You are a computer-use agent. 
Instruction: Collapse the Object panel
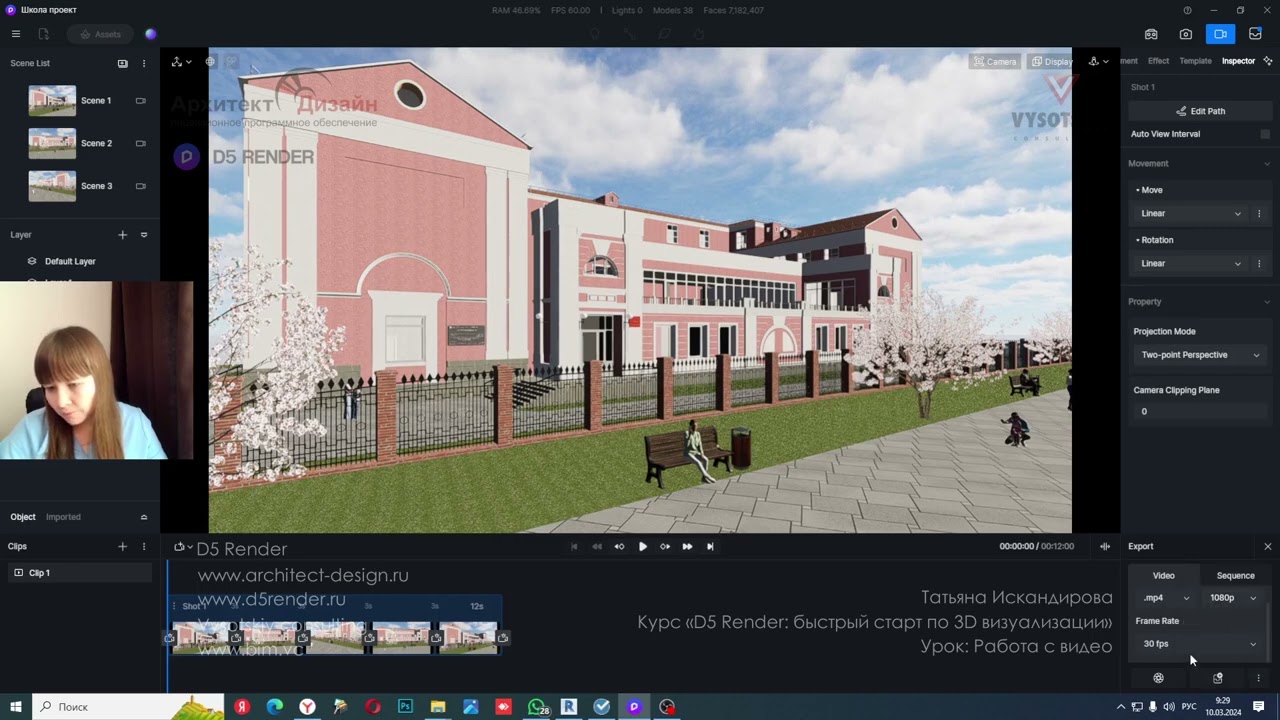point(144,517)
